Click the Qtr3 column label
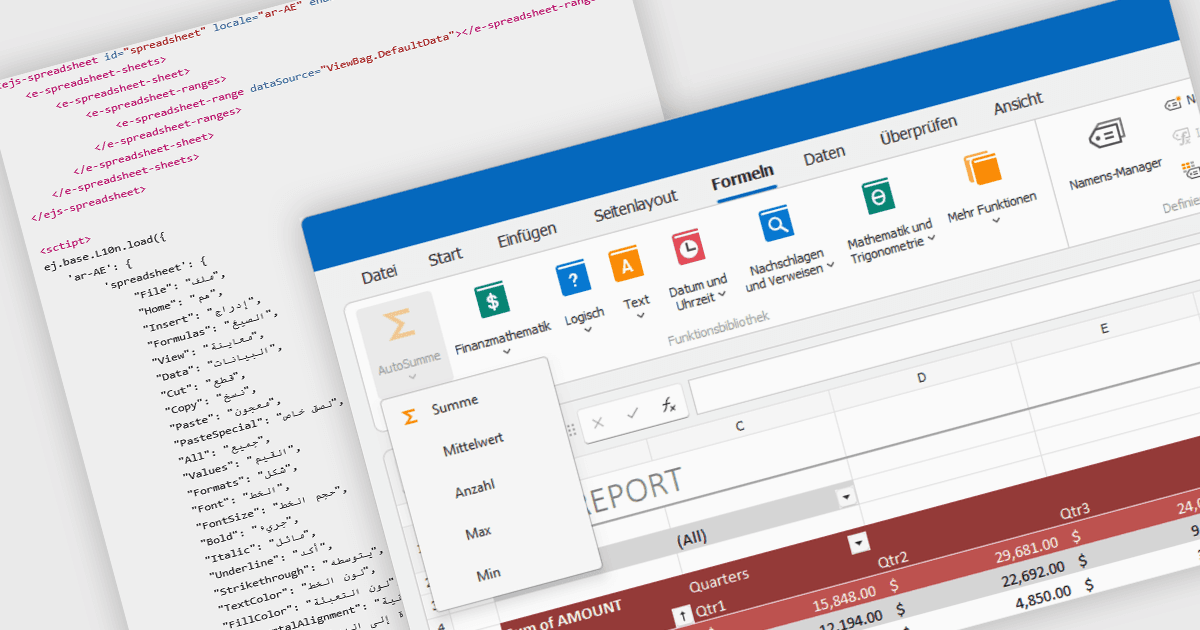This screenshot has width=1200, height=630. tap(1076, 514)
